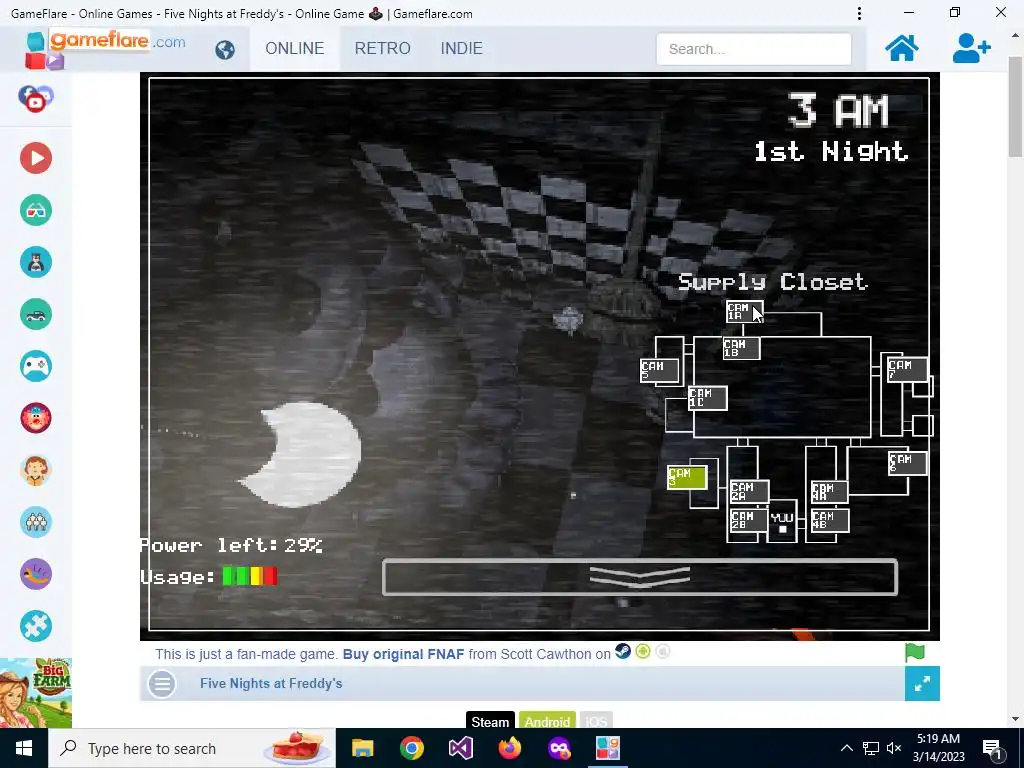1024x768 pixels.
Task: Open the social media icons cluster
Action: point(36,99)
